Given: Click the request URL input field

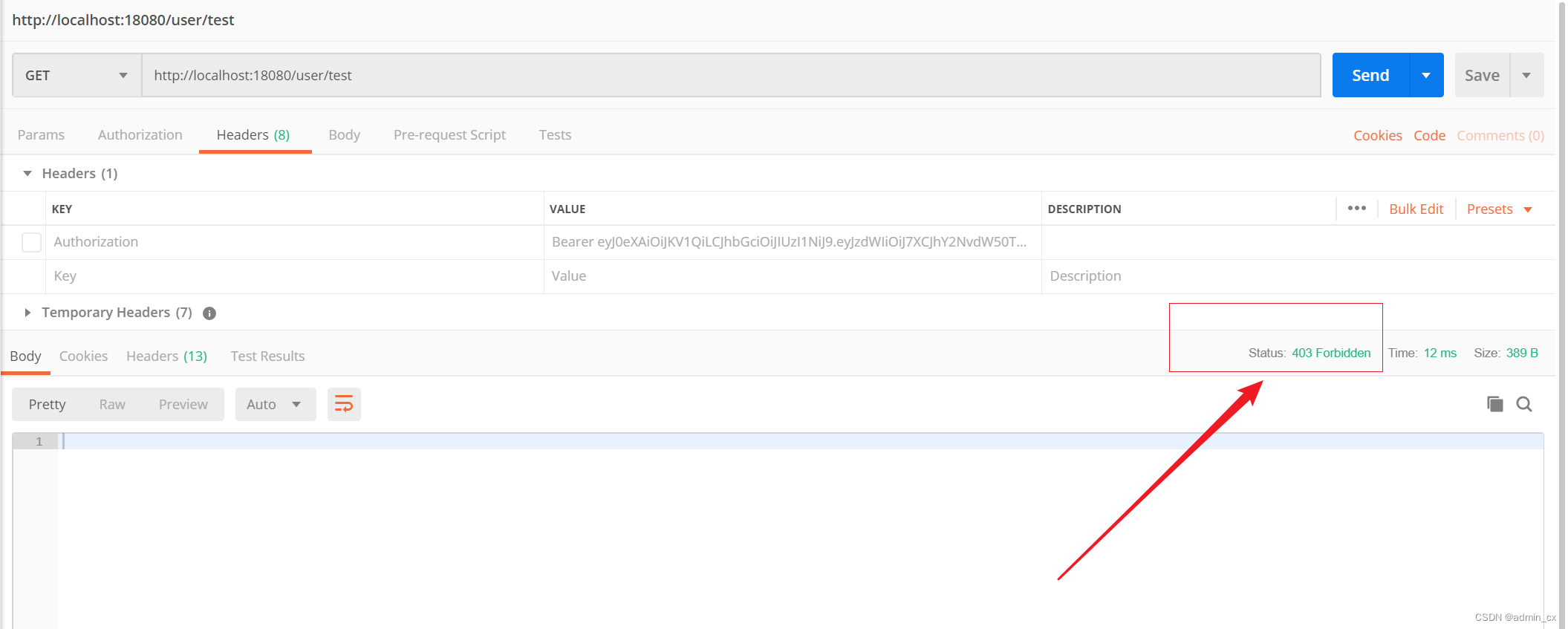Looking at the screenshot, I should [x=731, y=75].
